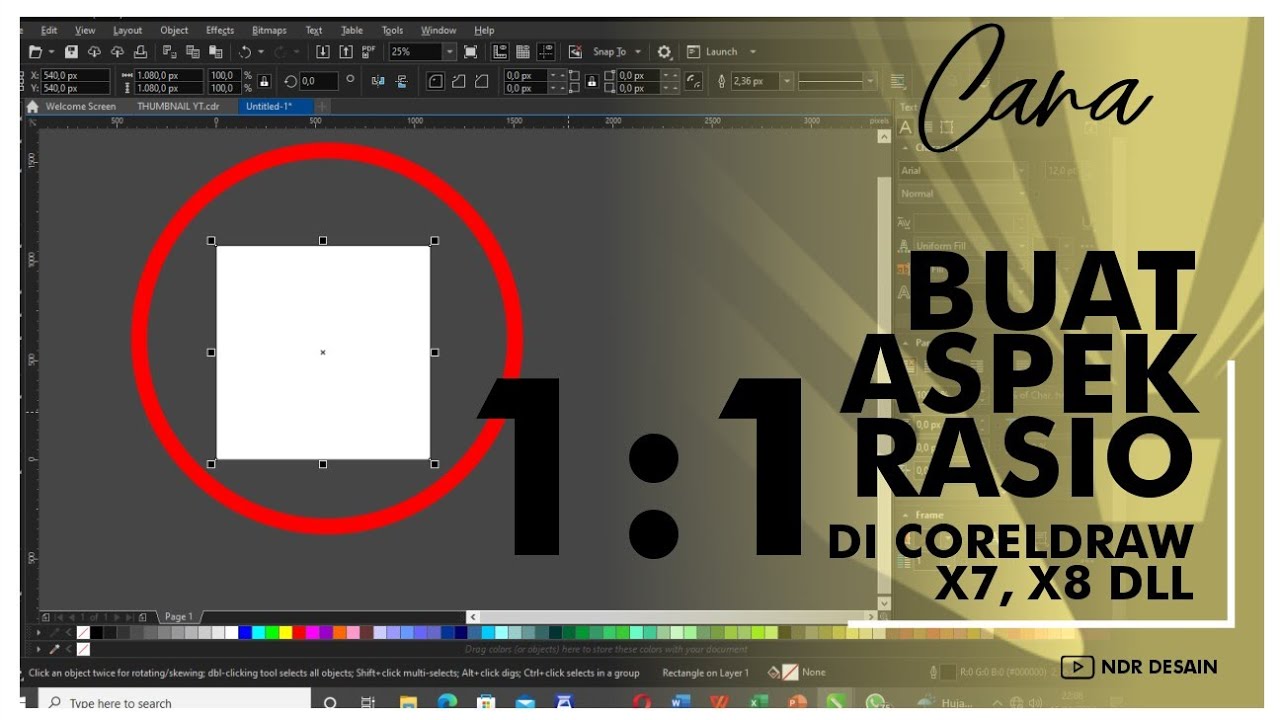
Task: Select Round corner style icon
Action: (435, 81)
